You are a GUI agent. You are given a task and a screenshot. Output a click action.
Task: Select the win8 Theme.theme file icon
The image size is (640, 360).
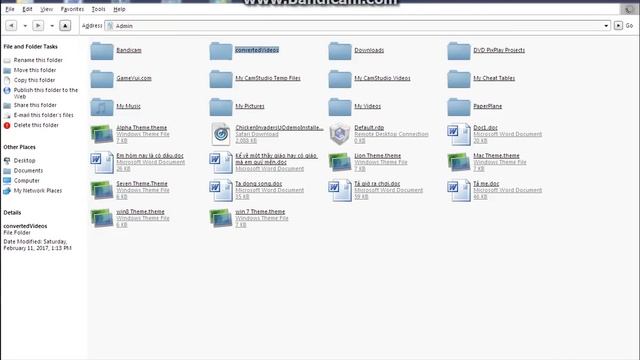[x=102, y=218]
